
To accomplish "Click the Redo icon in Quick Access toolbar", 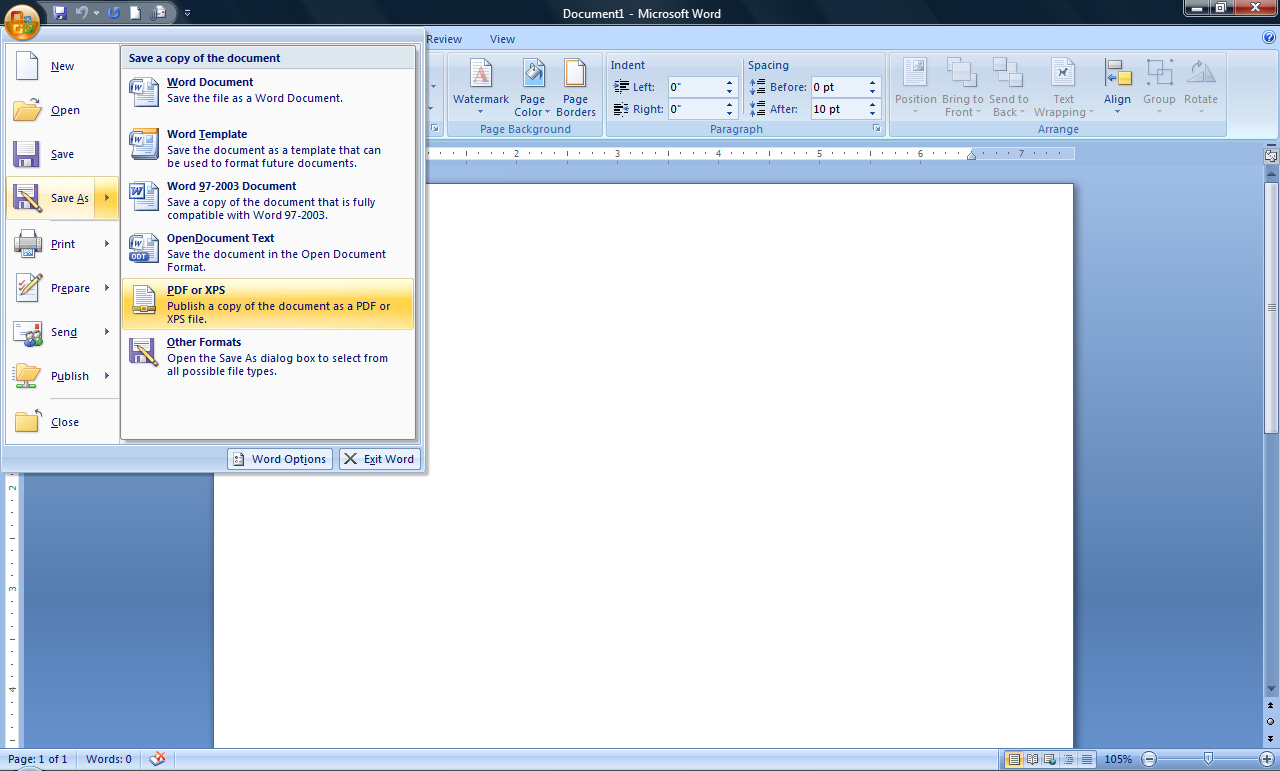I will click(113, 13).
